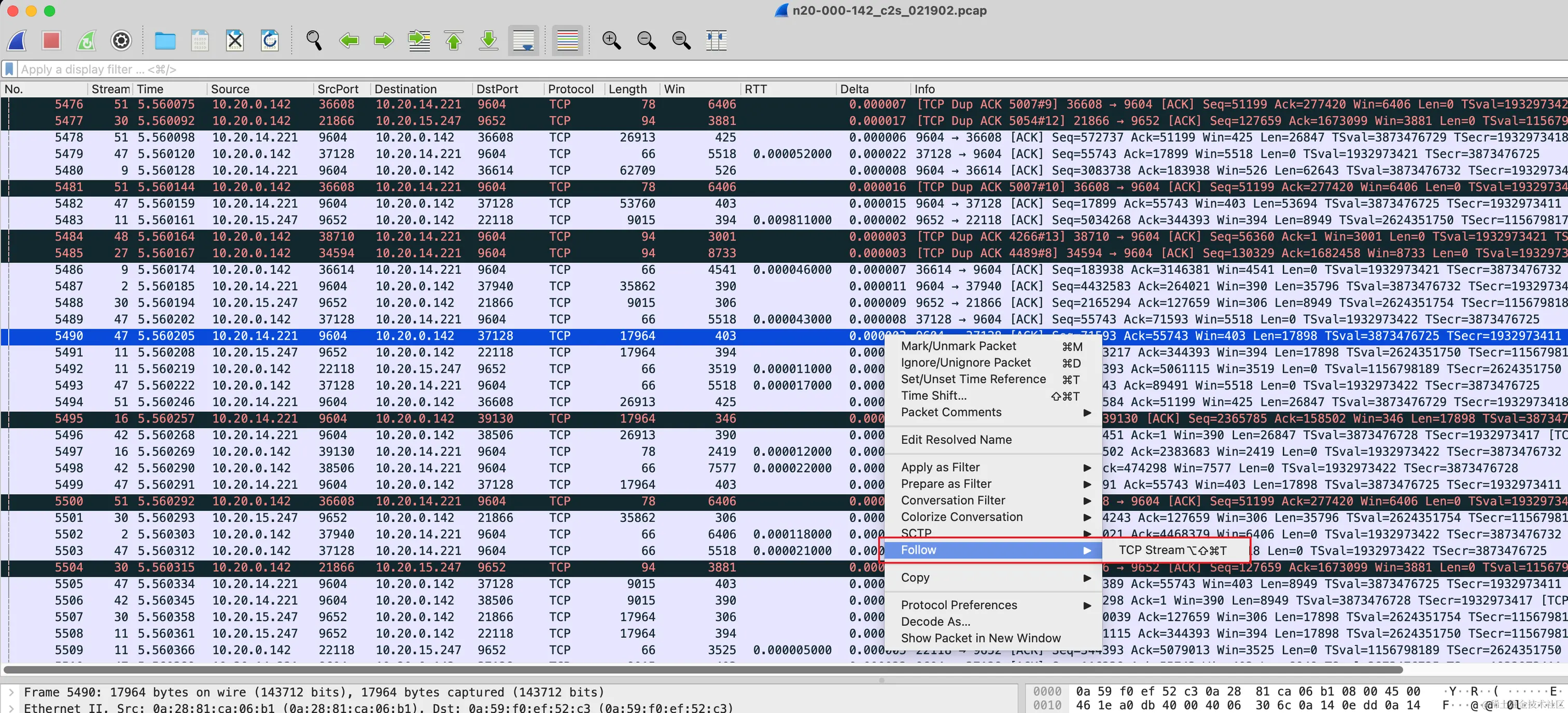
Task: Click the display filter input field
Action: click(x=791, y=69)
